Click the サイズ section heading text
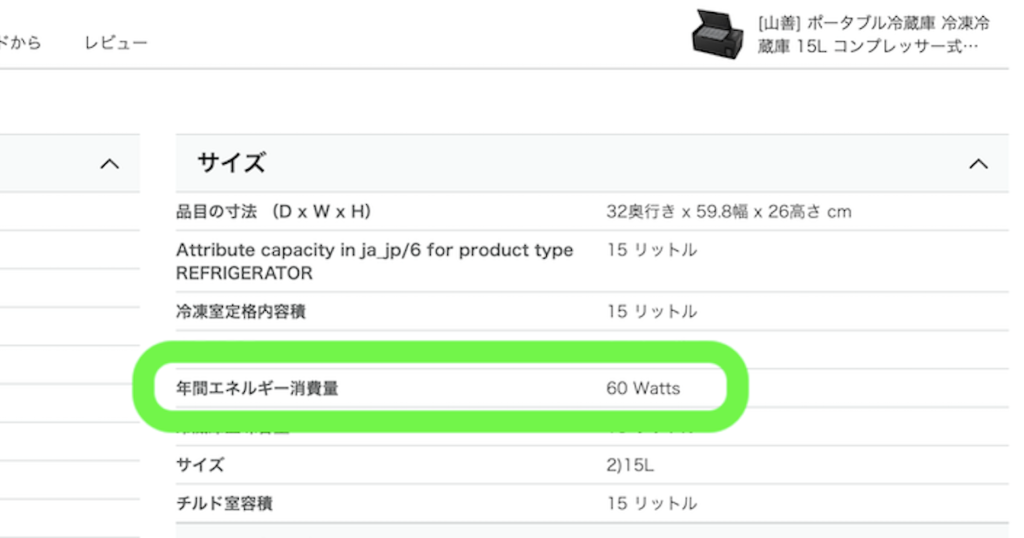This screenshot has width=1024, height=538. (x=231, y=163)
